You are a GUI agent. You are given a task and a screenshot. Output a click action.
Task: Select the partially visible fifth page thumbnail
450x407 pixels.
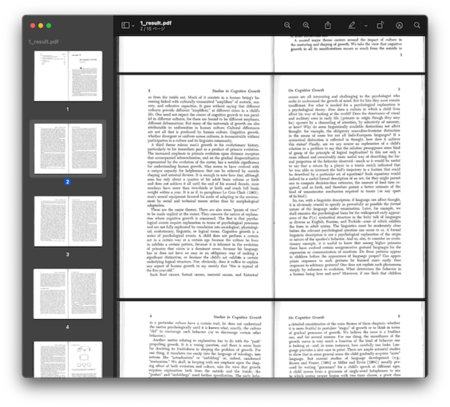[68, 359]
